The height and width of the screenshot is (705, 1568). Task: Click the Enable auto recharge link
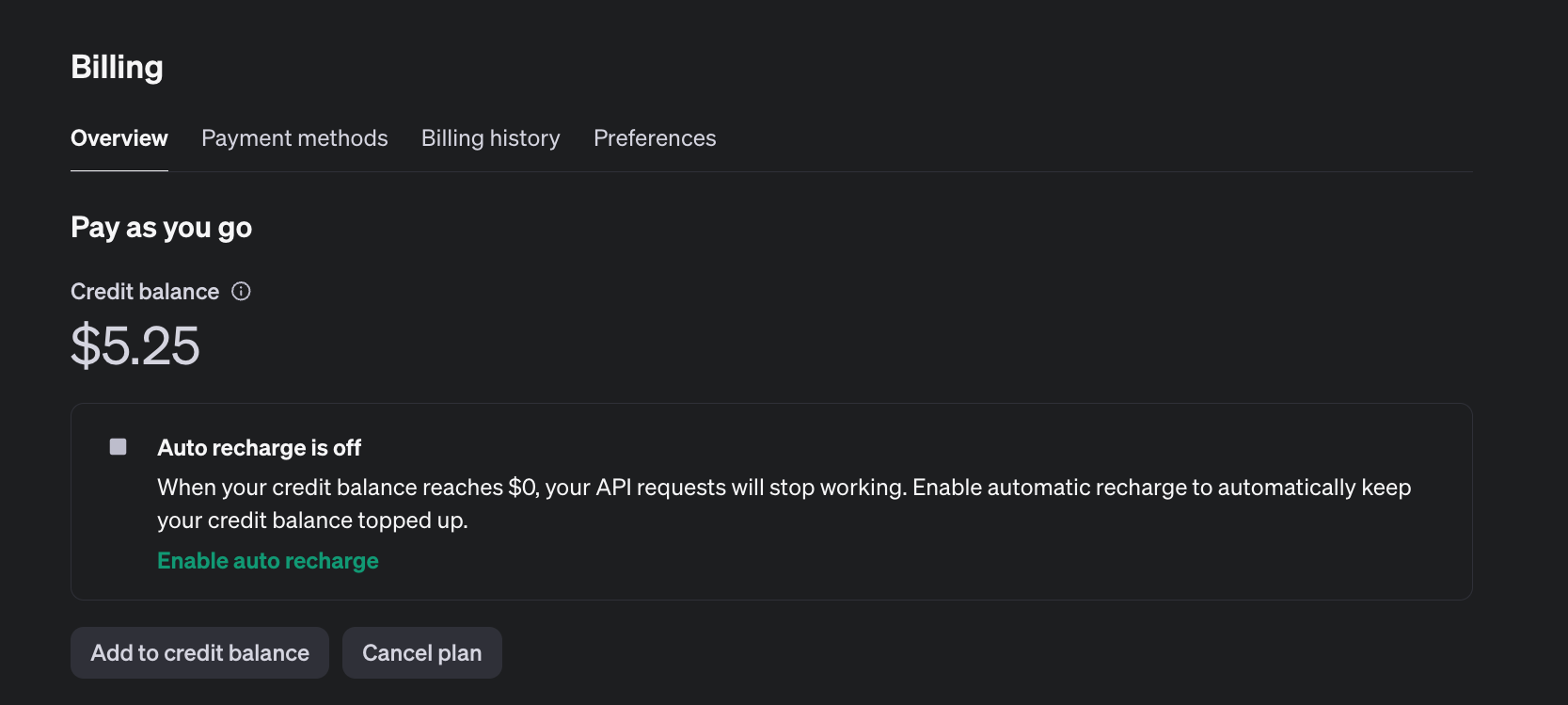(268, 561)
